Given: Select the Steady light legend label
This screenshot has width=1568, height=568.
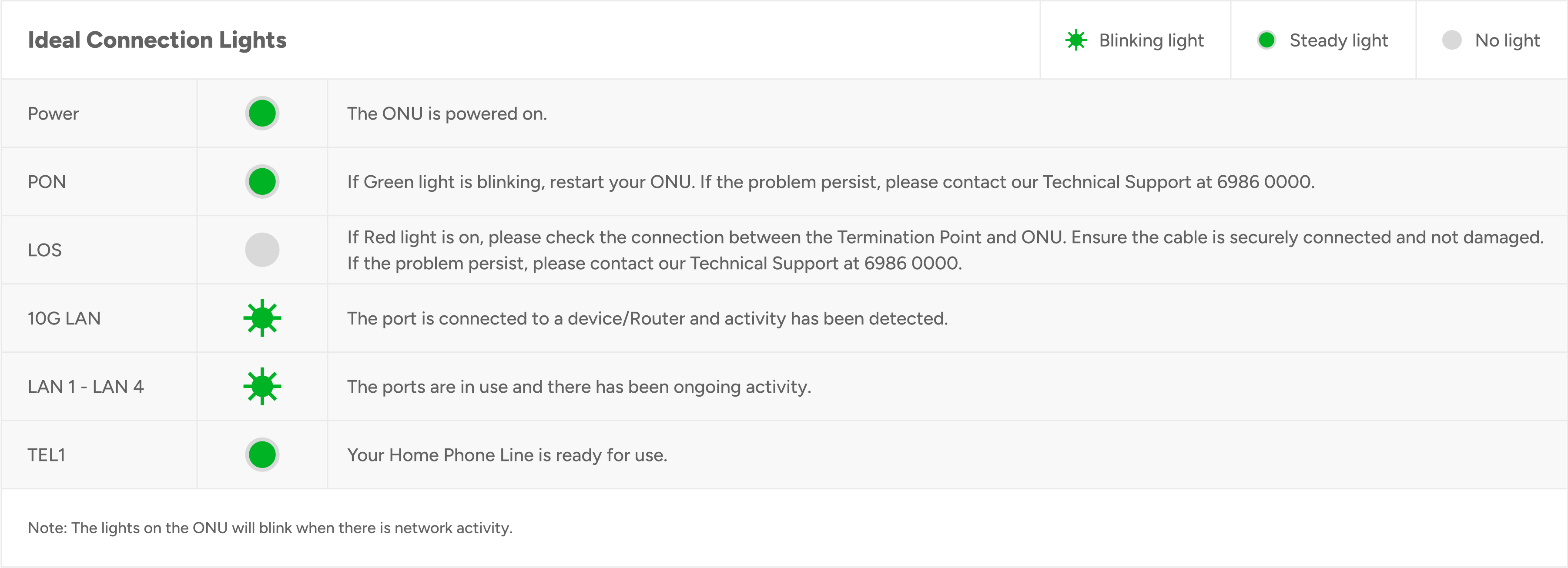Looking at the screenshot, I should coord(1339,40).
